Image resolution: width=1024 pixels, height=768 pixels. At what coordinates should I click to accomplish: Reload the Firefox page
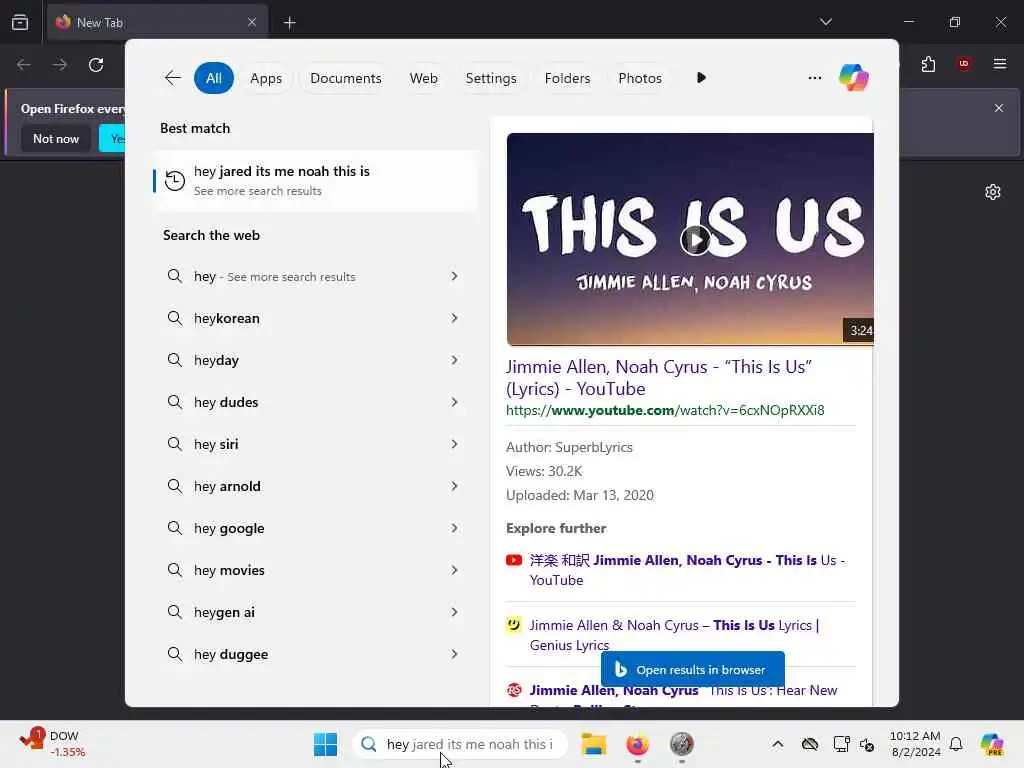(96, 65)
